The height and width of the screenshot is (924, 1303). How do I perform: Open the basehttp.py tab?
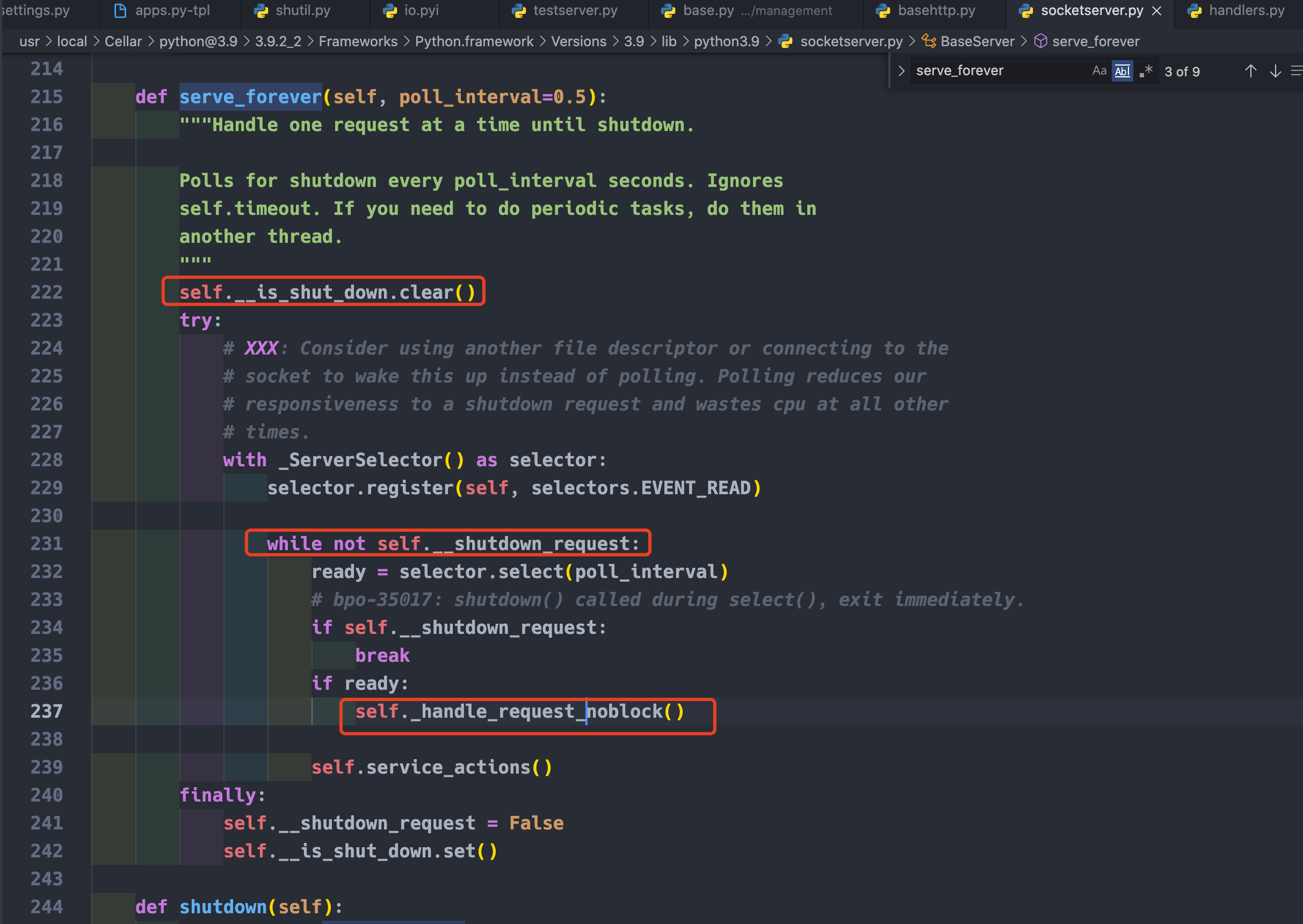[x=936, y=11]
